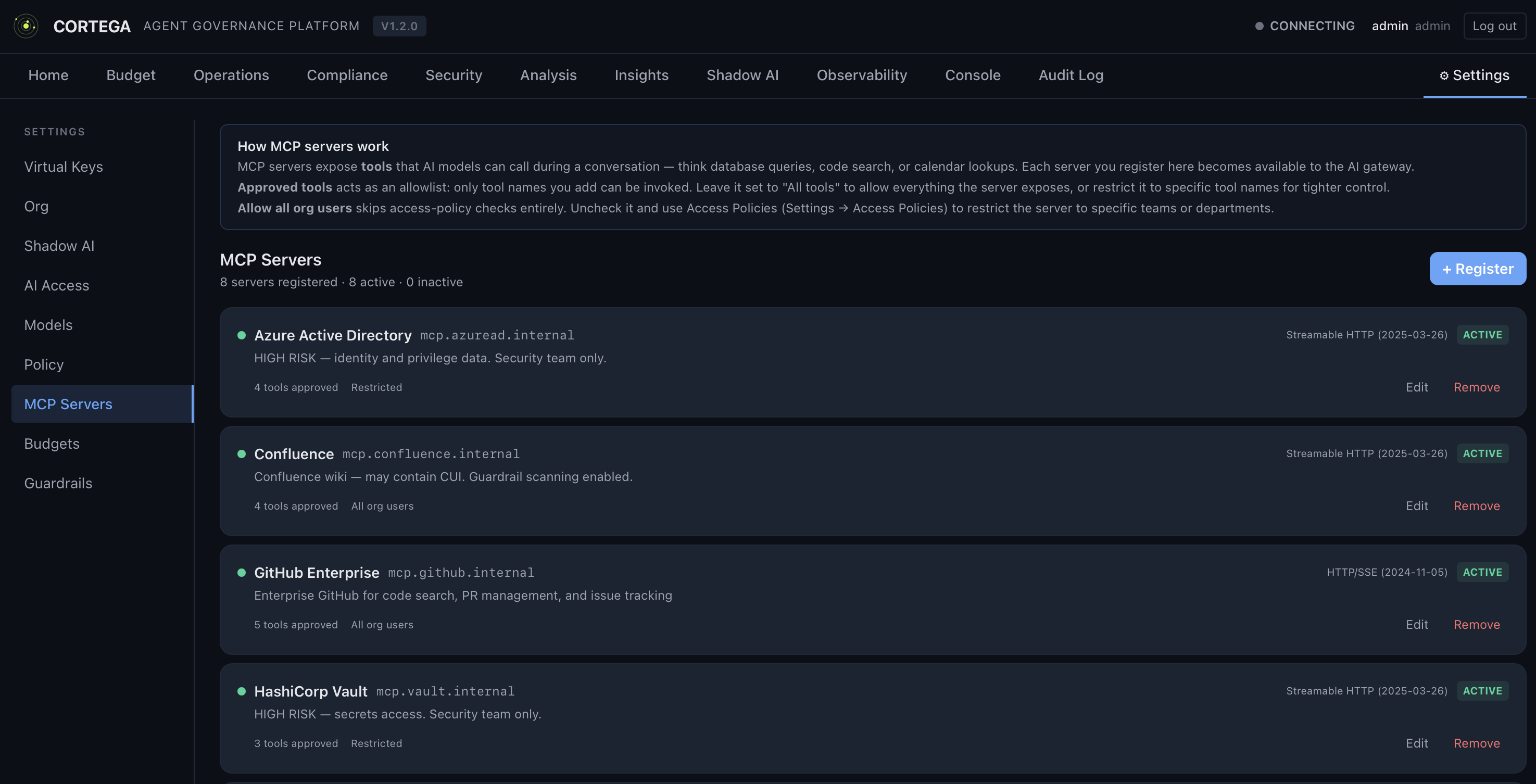This screenshot has height=784, width=1536.
Task: Click the ACTIVE badge for HashiCorp Vault
Action: [1482, 691]
